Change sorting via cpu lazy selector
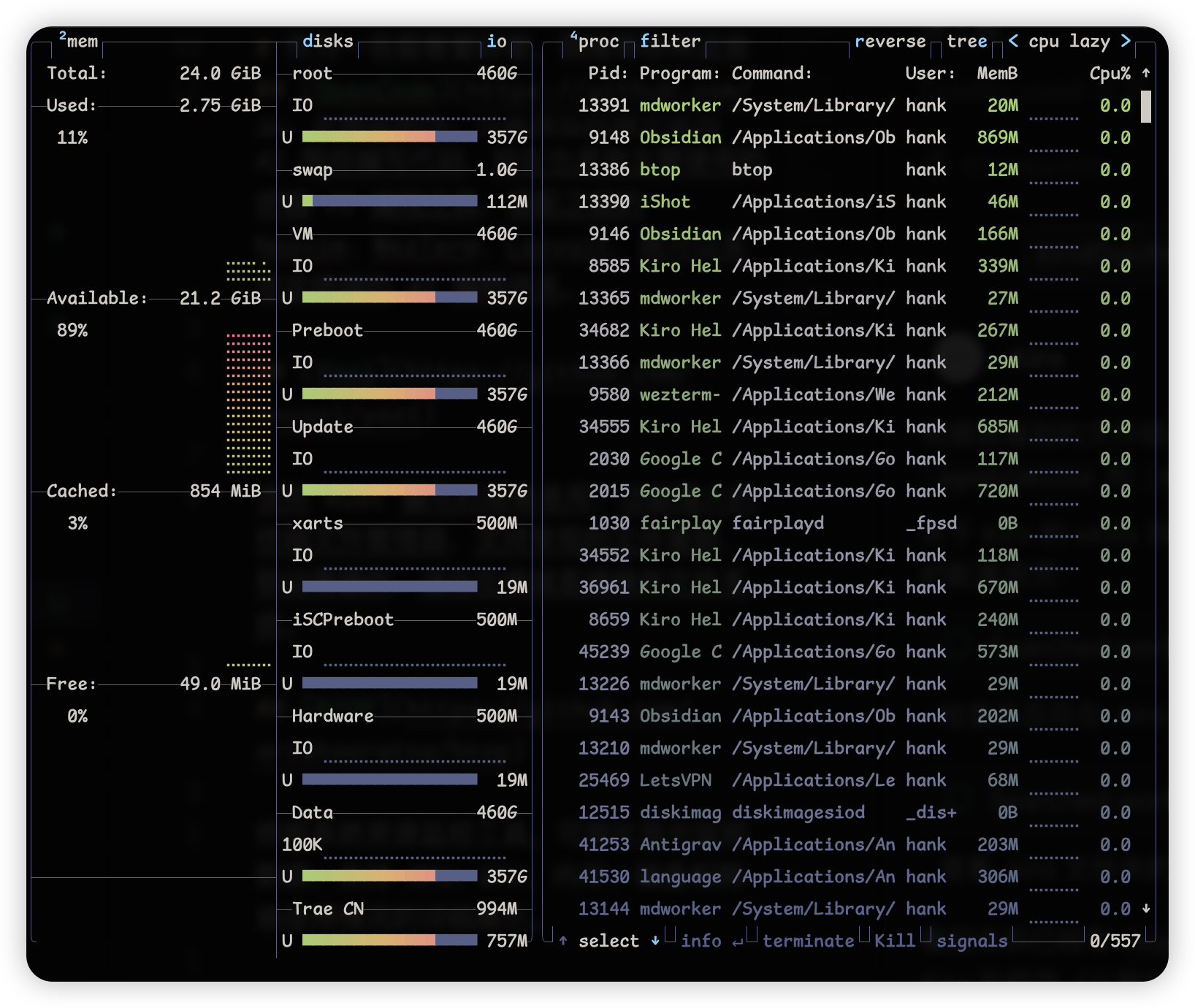1195x1008 pixels. coord(1069,42)
